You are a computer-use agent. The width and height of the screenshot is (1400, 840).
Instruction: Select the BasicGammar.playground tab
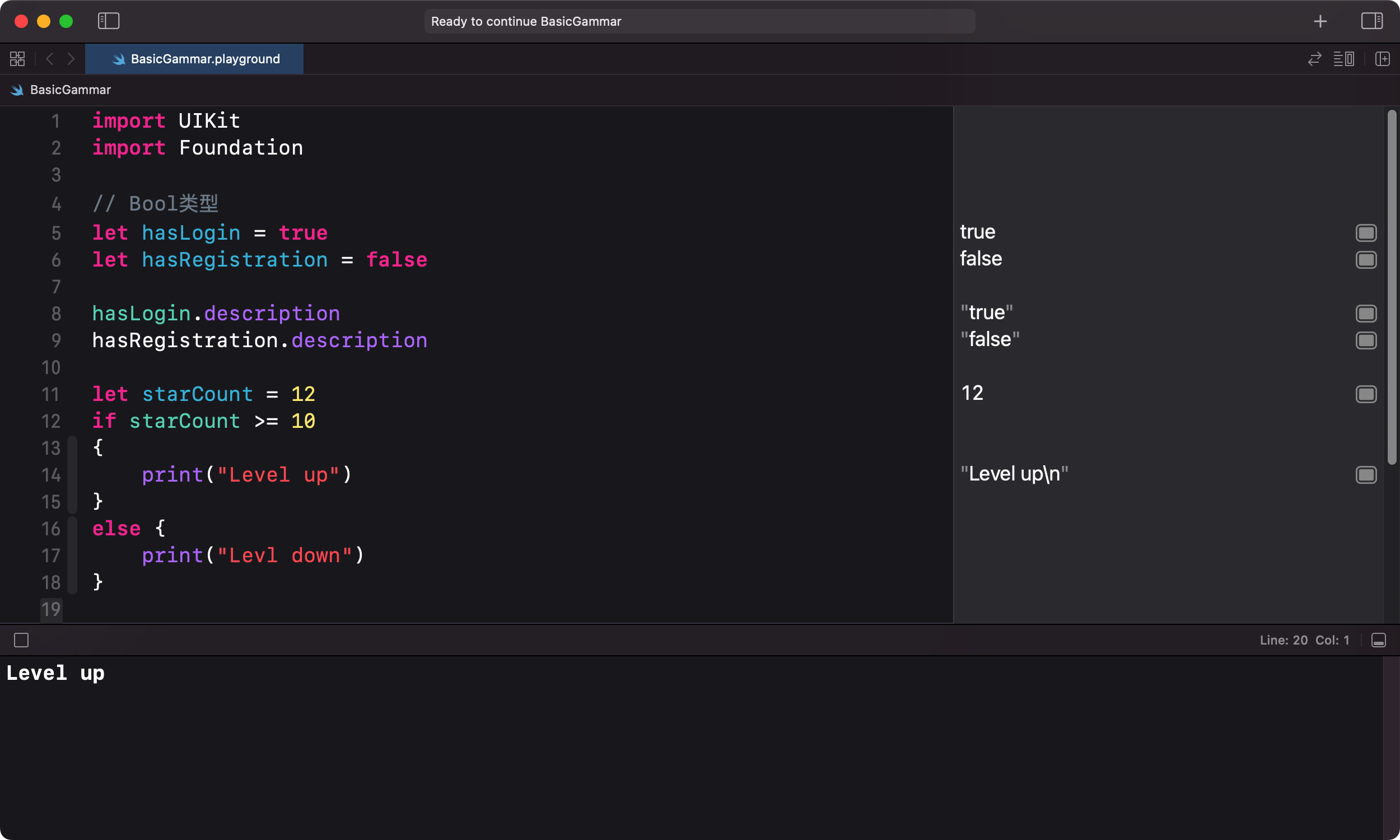pyautogui.click(x=194, y=59)
